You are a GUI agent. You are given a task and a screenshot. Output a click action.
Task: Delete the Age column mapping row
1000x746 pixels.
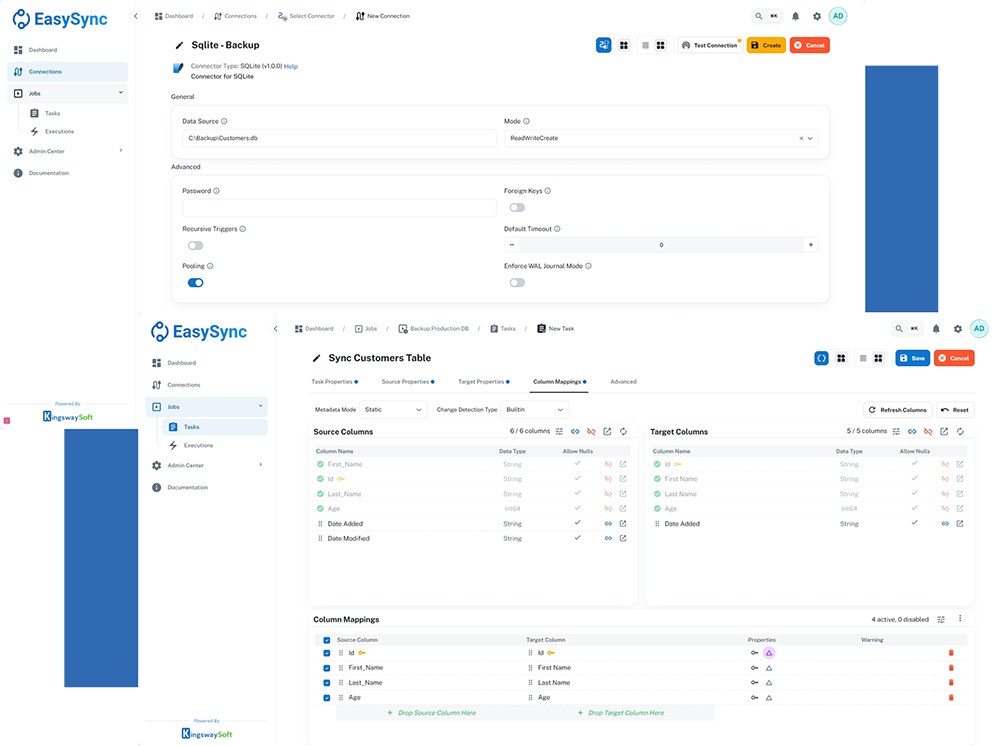coord(951,698)
